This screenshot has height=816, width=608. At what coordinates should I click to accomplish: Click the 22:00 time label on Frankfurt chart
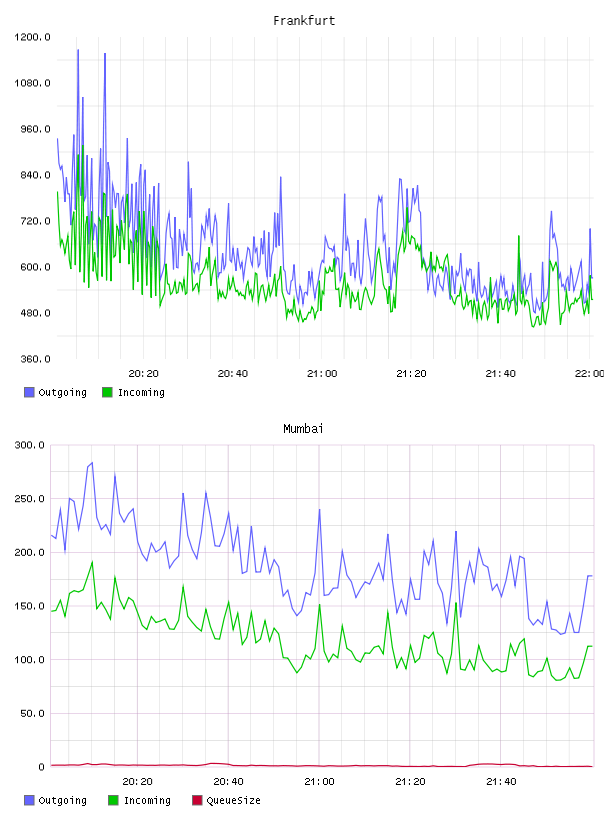(590, 374)
